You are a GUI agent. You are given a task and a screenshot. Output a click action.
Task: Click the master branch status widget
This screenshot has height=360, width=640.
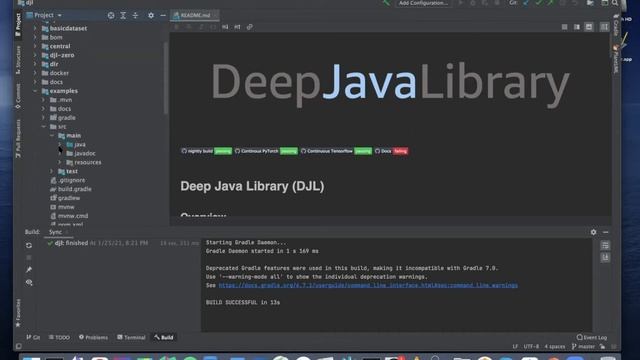click(x=583, y=347)
